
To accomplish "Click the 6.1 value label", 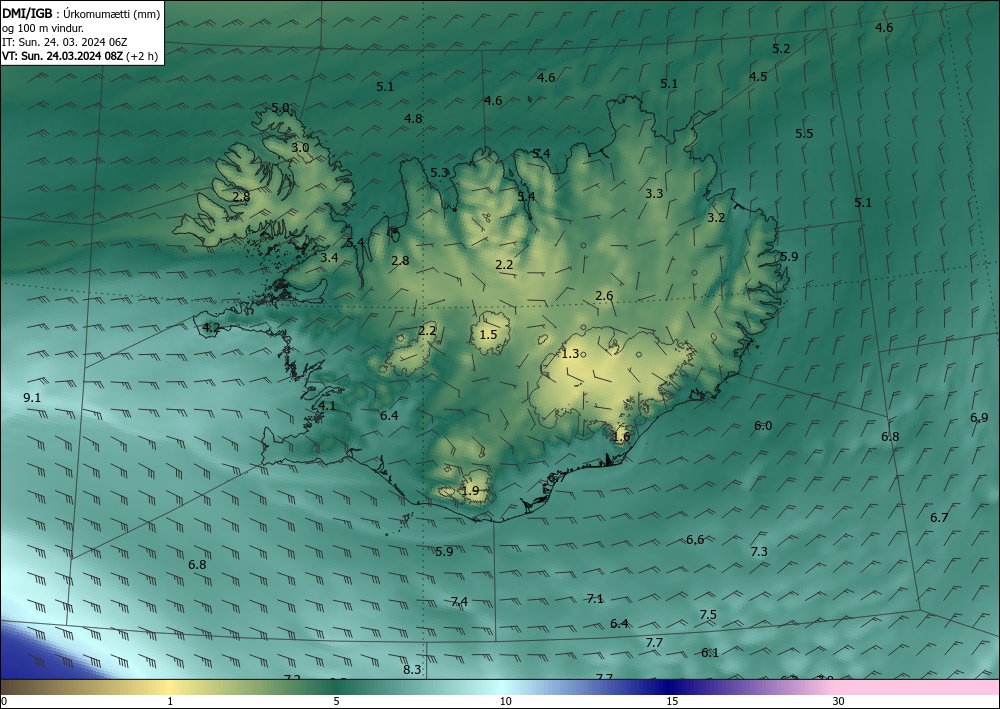I will point(710,652).
